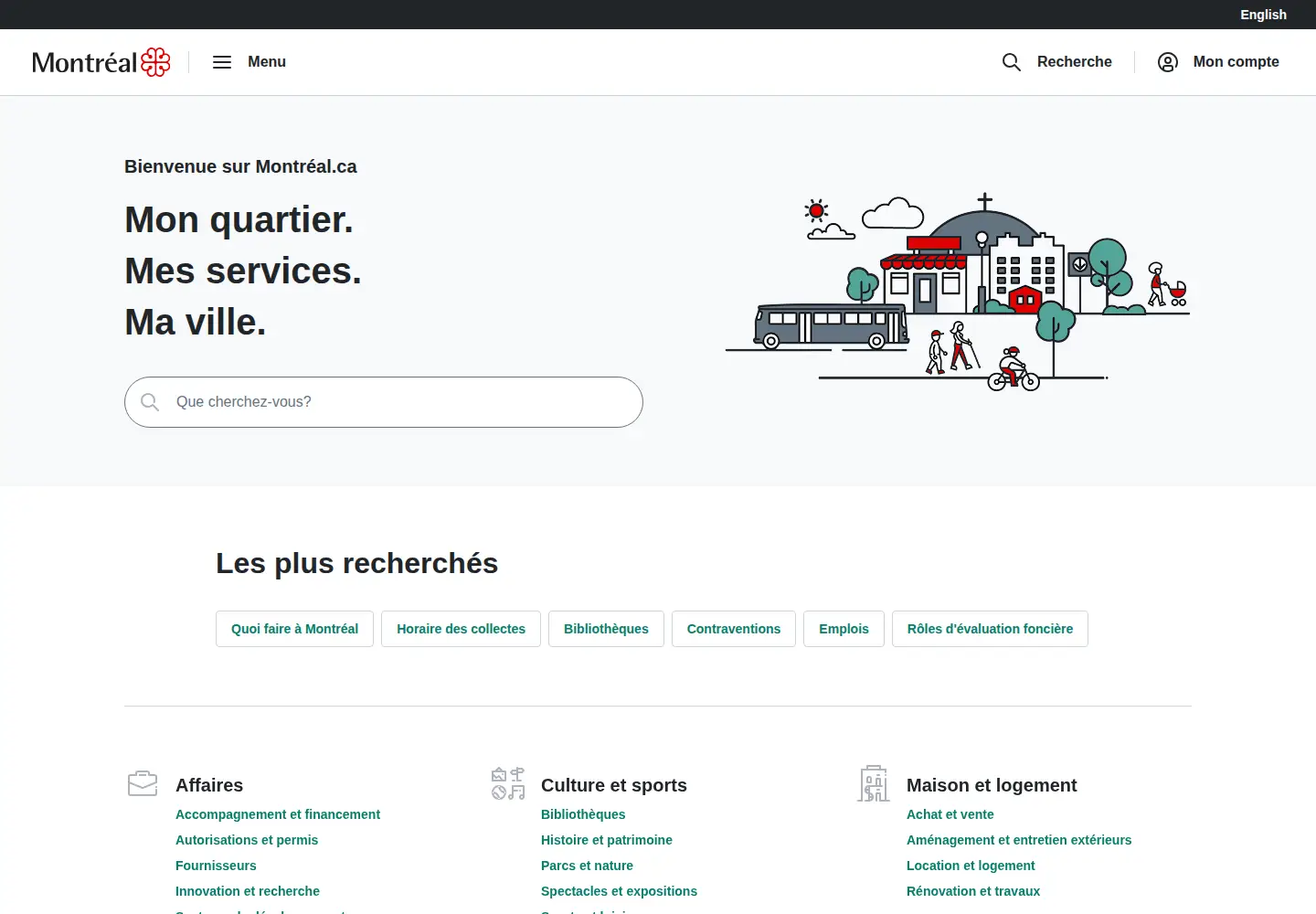Click the Montréal logo
The image size is (1316, 914).
[x=101, y=62]
